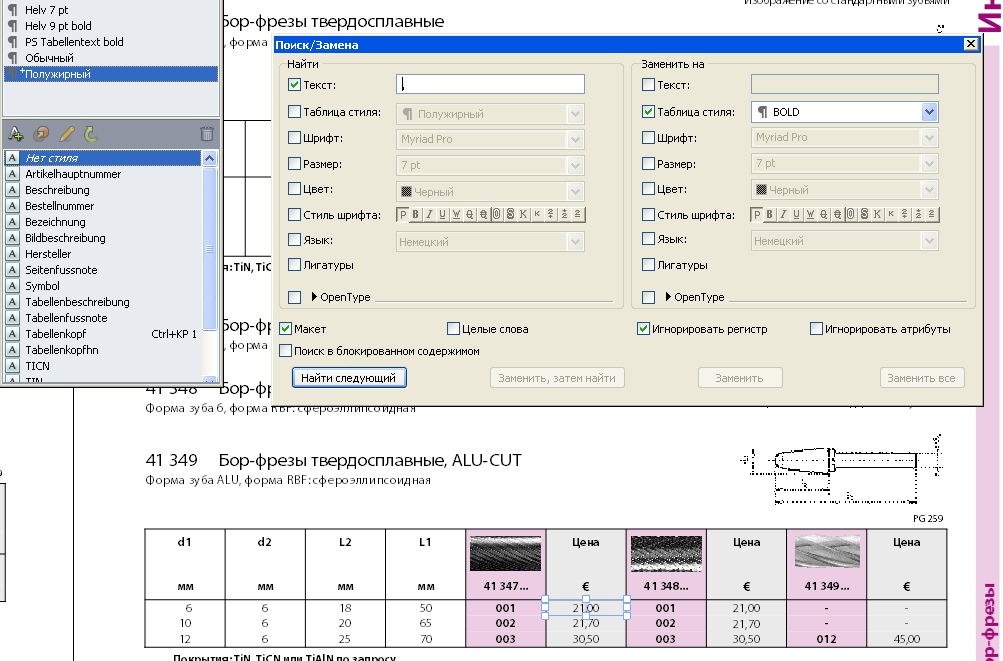This screenshot has height=661, width=1003.
Task: Enable Лигатуры checkbox under Найти
Action: [294, 265]
